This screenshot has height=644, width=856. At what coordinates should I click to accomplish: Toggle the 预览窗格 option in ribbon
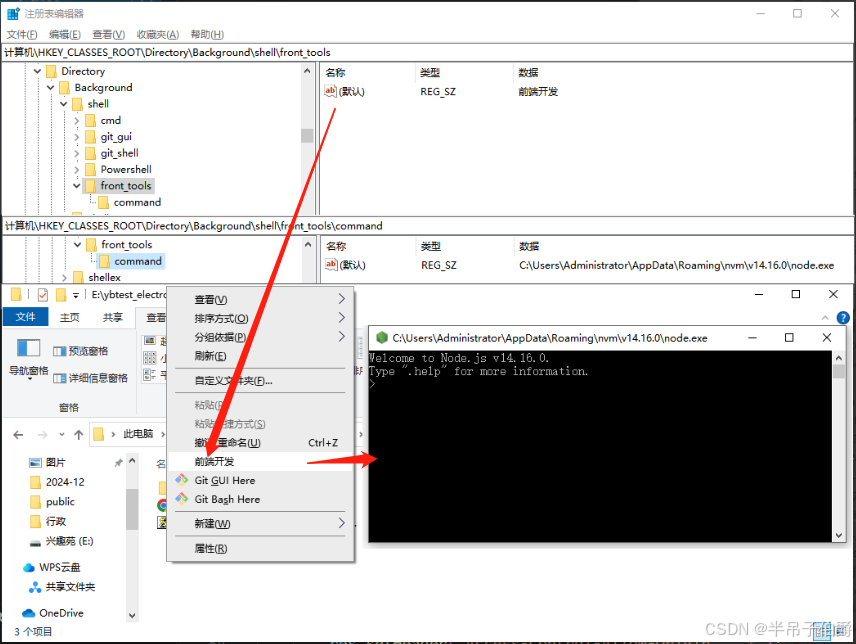pos(81,351)
